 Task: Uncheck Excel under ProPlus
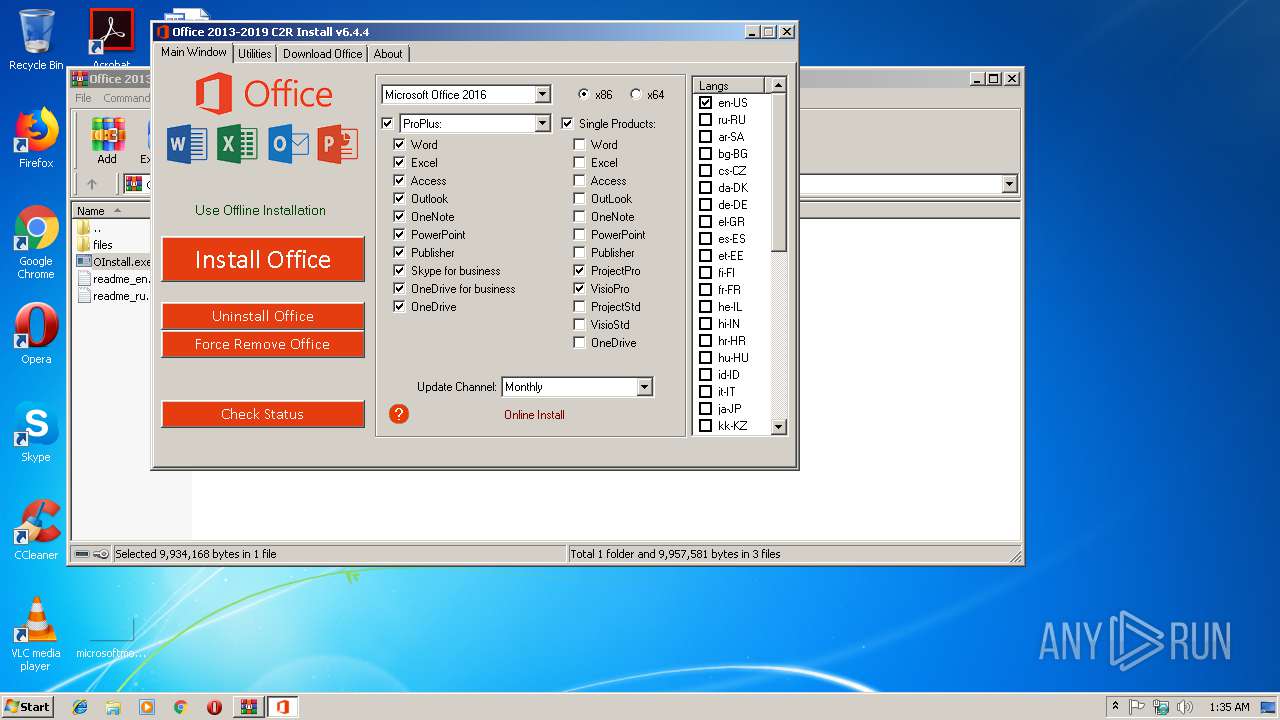point(400,163)
